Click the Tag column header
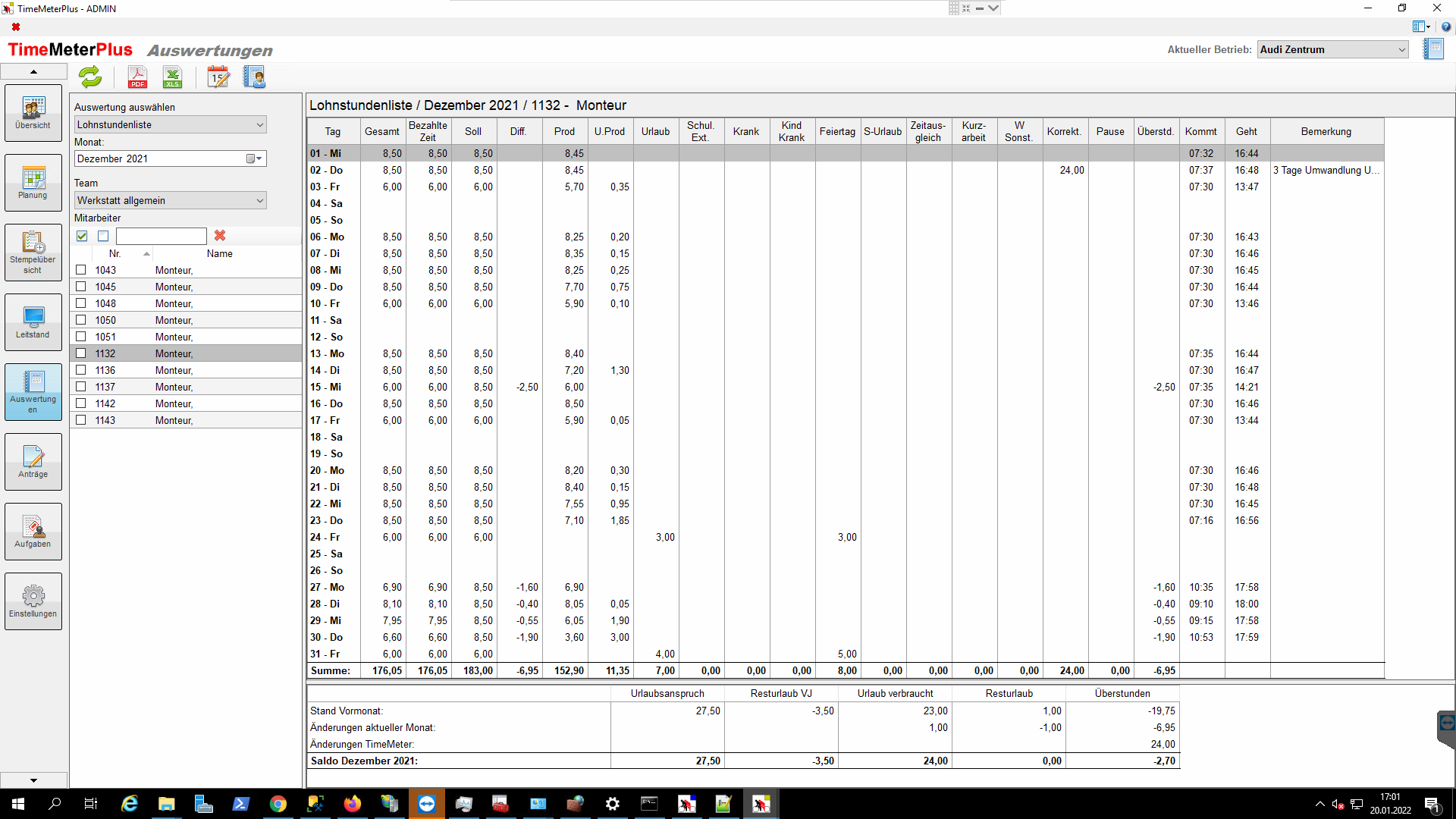The height and width of the screenshot is (819, 1456). pyautogui.click(x=333, y=131)
